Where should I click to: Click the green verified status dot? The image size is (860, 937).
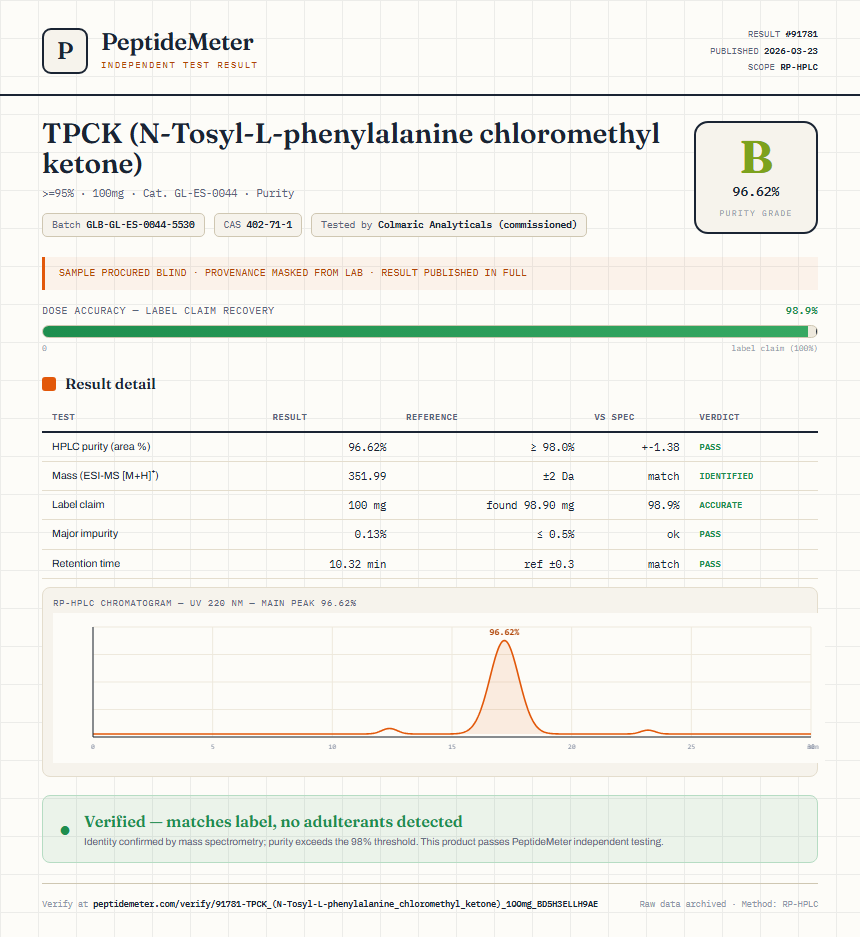(x=65, y=830)
